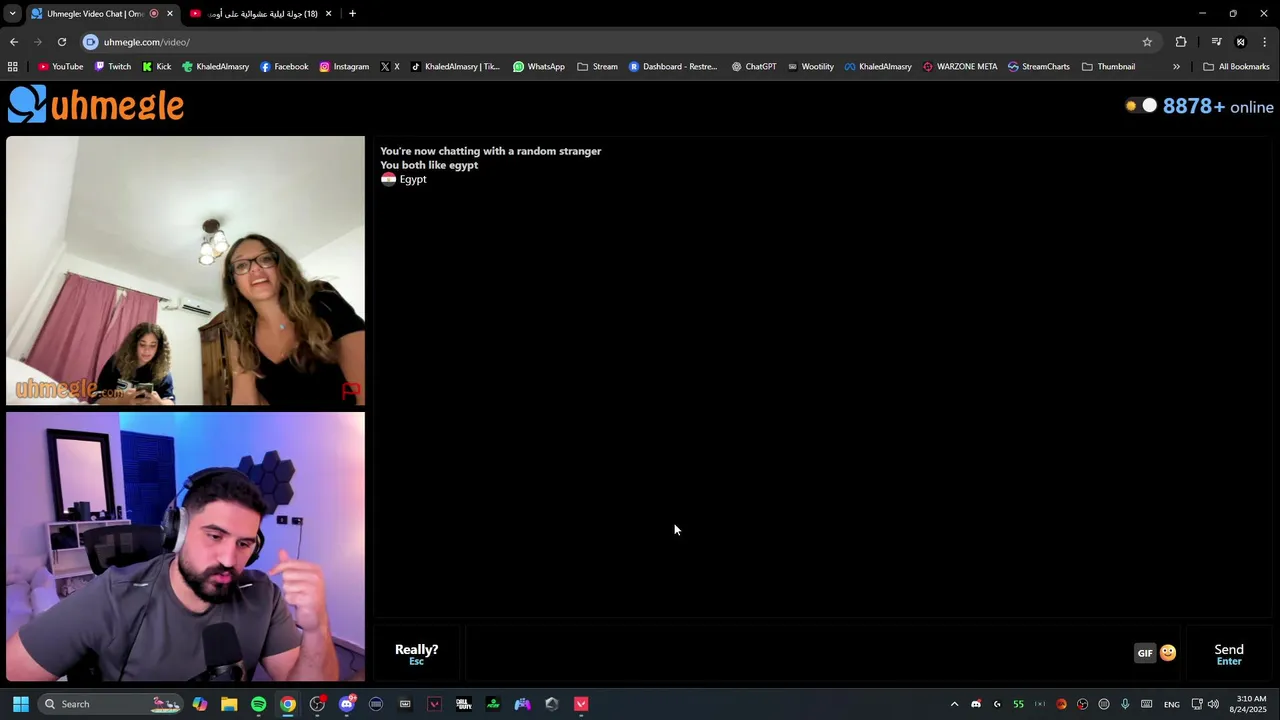Screen dimensions: 1280x720
Task: Open the Extensions menu
Action: tap(1181, 42)
